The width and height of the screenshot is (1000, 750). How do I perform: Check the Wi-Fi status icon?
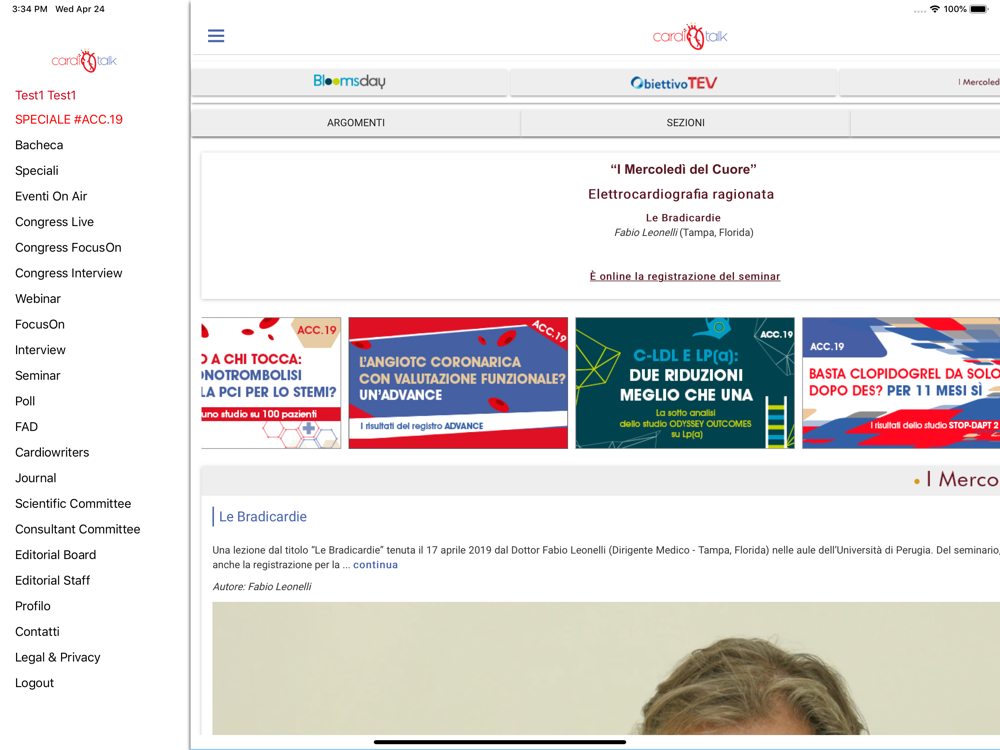point(935,9)
